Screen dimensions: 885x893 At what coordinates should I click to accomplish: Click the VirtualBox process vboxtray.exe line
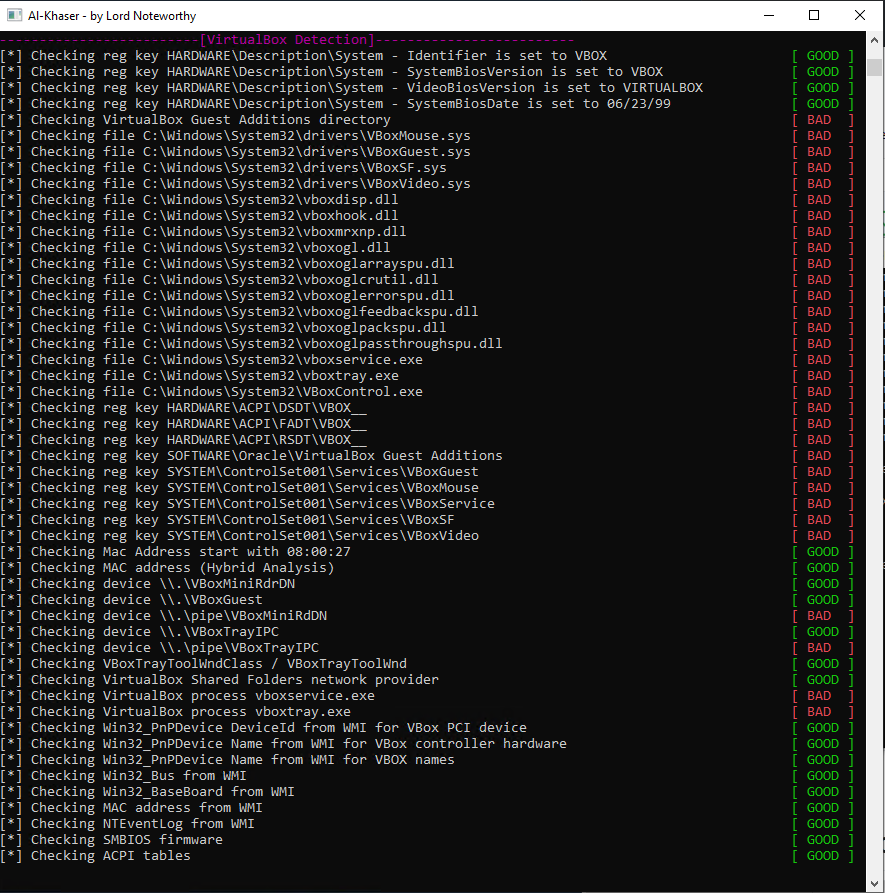pos(427,711)
